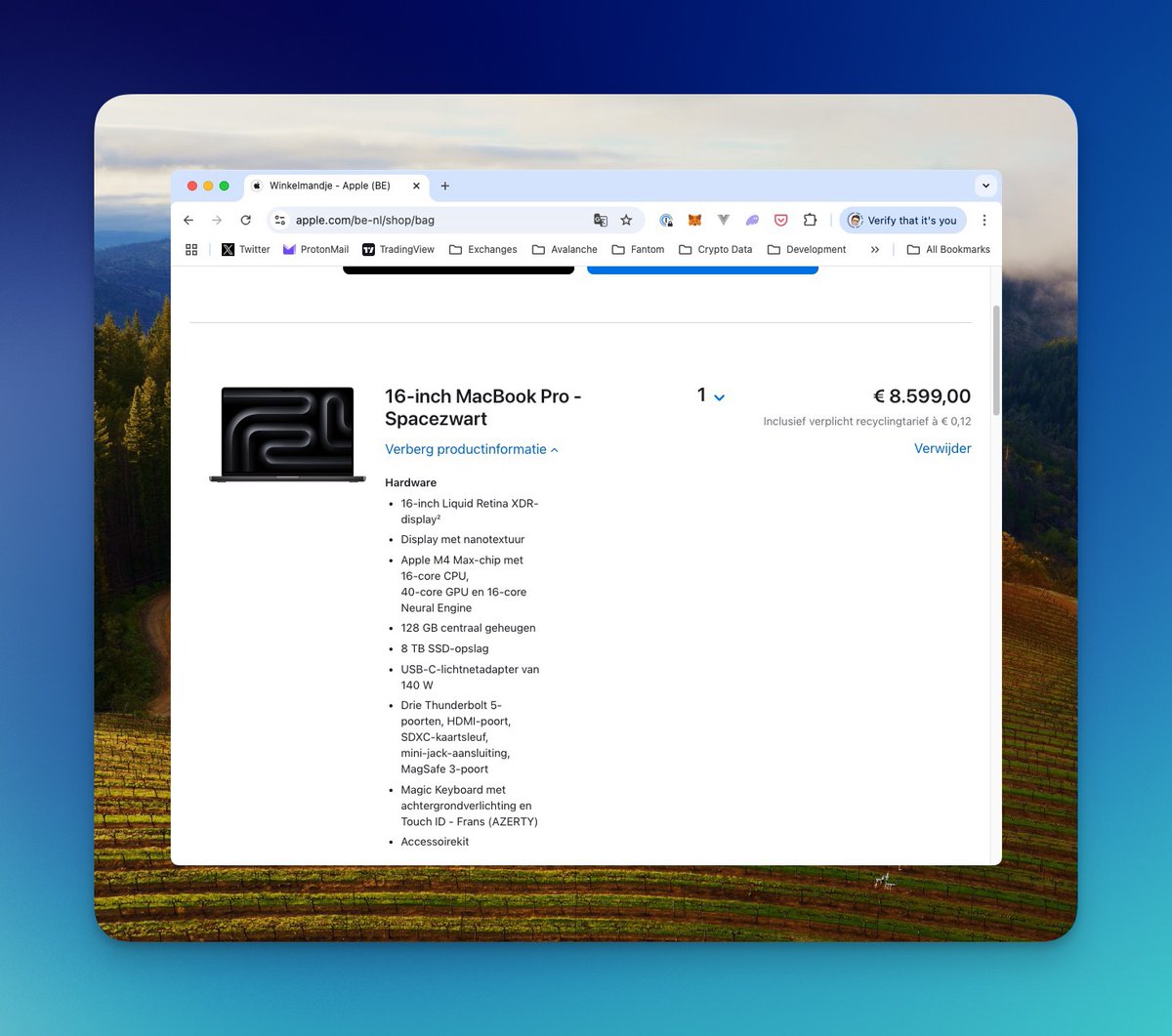Image resolution: width=1172 pixels, height=1036 pixels.
Task: Open the TradingView bookmark
Action: [x=398, y=250]
